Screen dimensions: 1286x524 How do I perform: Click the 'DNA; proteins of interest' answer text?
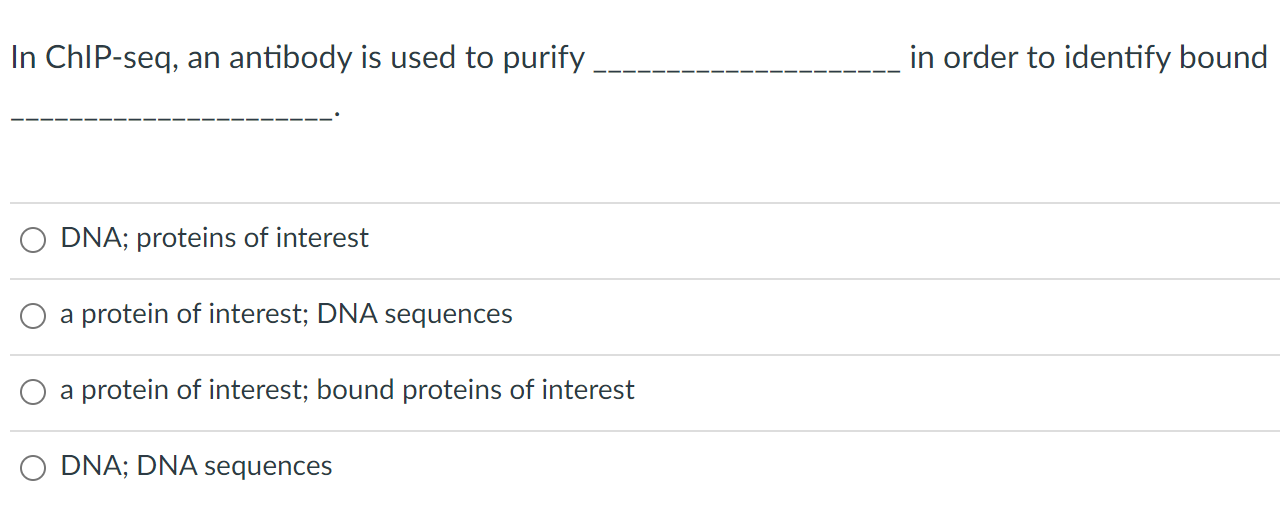point(214,238)
